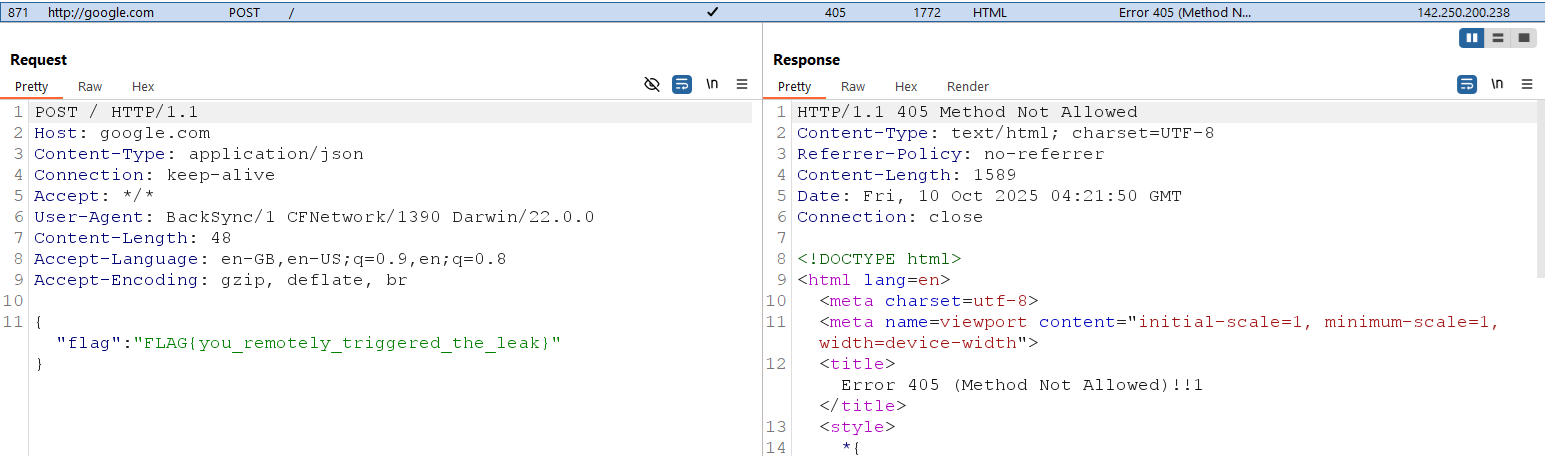1545x456 pixels.
Task: Select the Pretty tab in the Request panel
Action: (32, 87)
